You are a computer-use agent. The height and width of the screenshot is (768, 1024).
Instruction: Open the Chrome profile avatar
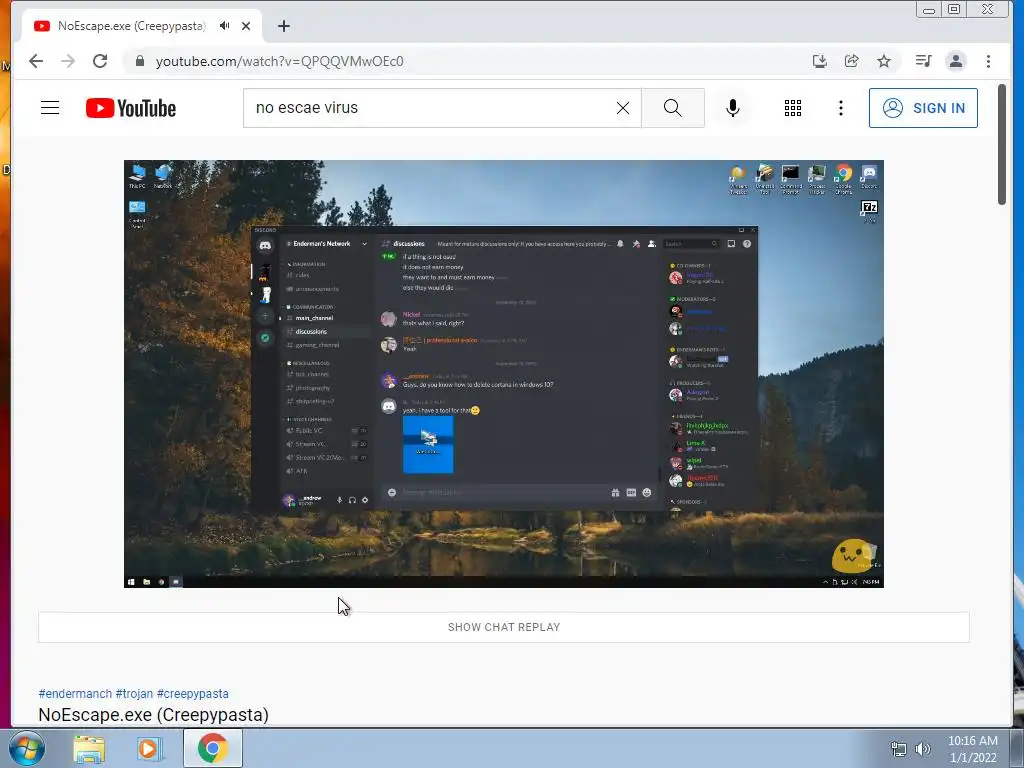coord(955,61)
